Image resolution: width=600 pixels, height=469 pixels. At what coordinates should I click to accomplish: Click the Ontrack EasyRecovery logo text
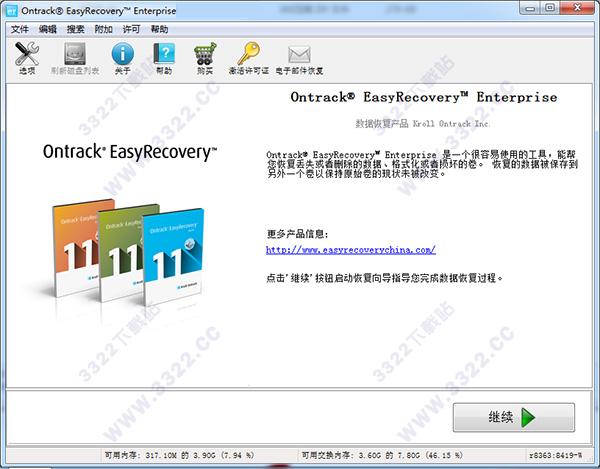[130, 152]
